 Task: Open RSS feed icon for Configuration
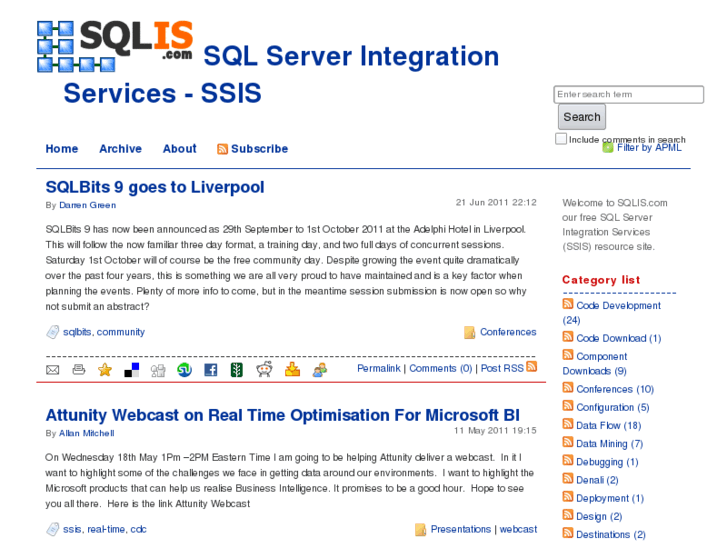568,406
